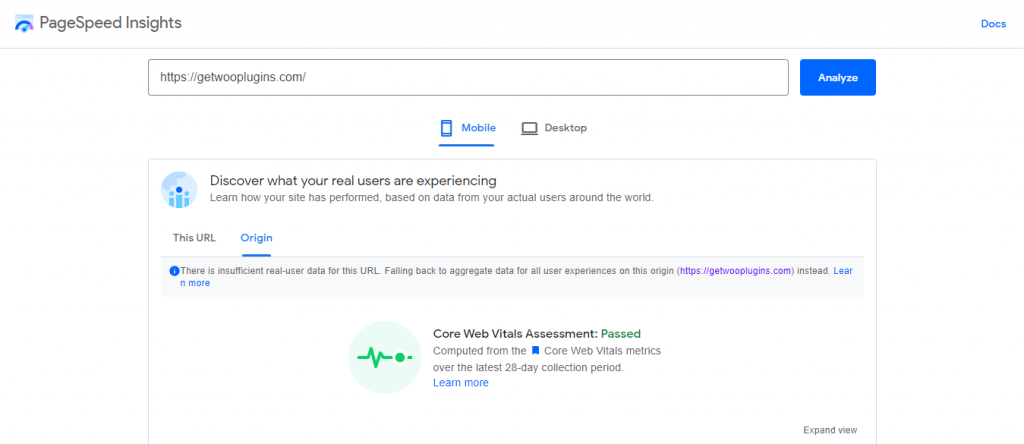The width and height of the screenshot is (1024, 444).
Task: Click Expand view
Action: [830, 430]
